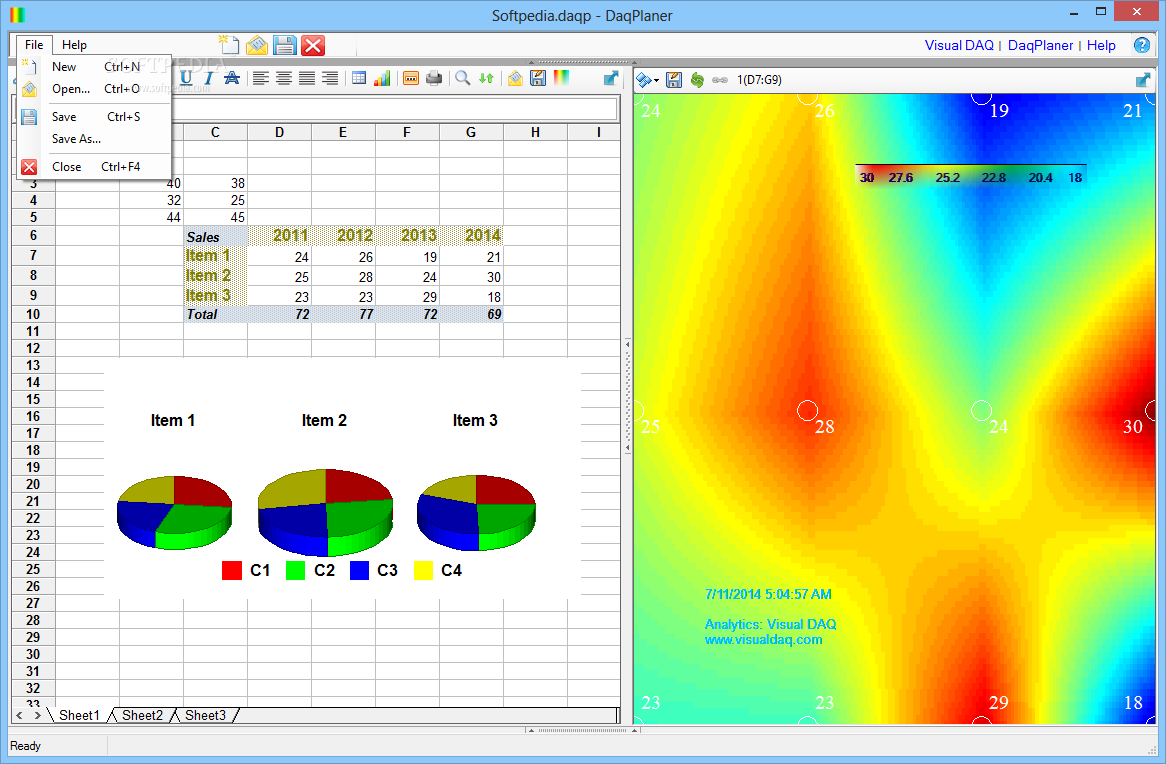This screenshot has width=1166, height=764.
Task: Click the New document icon in top toolbar
Action: 228,45
